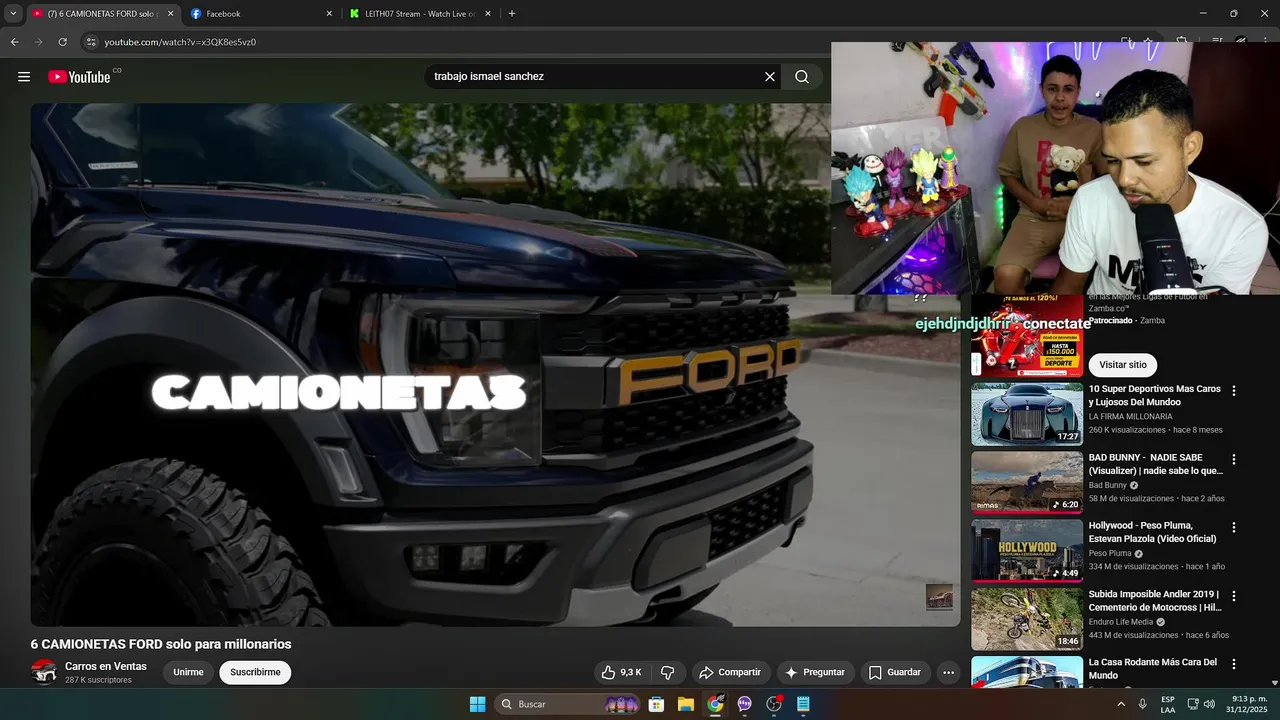1280x720 pixels.
Task: Click the channel watermark in video corner
Action: click(x=939, y=597)
